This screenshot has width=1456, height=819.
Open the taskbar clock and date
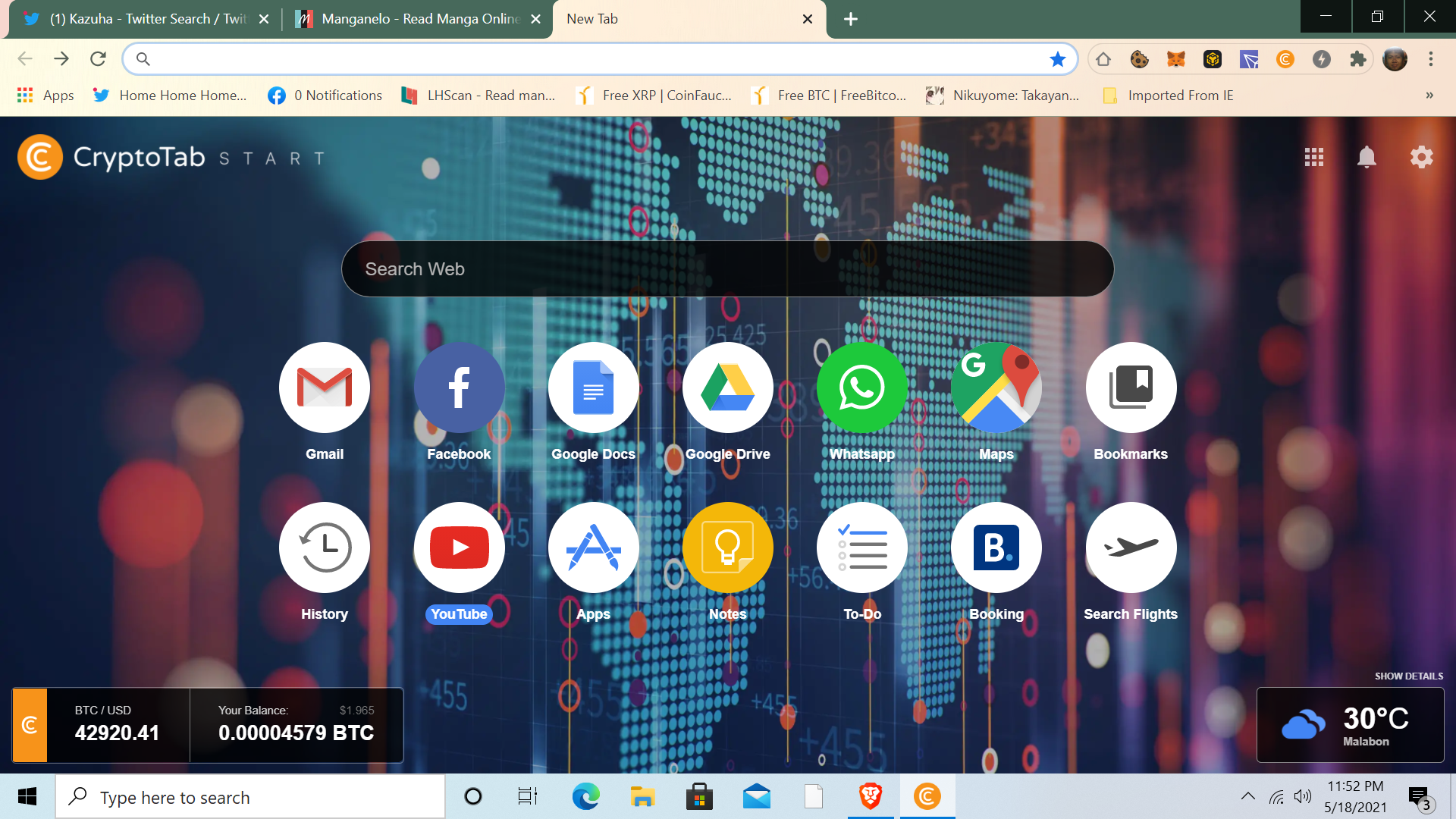pos(1356,796)
